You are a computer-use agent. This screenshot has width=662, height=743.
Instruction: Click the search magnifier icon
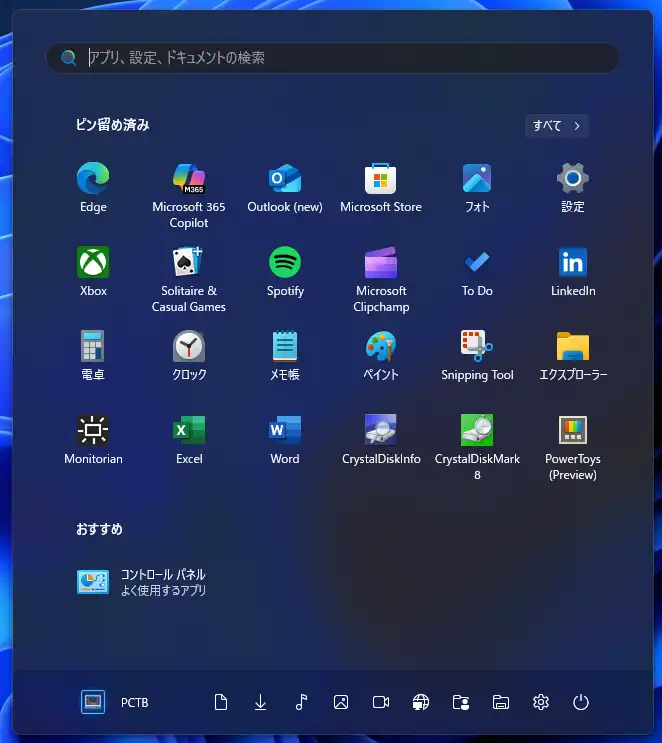coord(69,58)
